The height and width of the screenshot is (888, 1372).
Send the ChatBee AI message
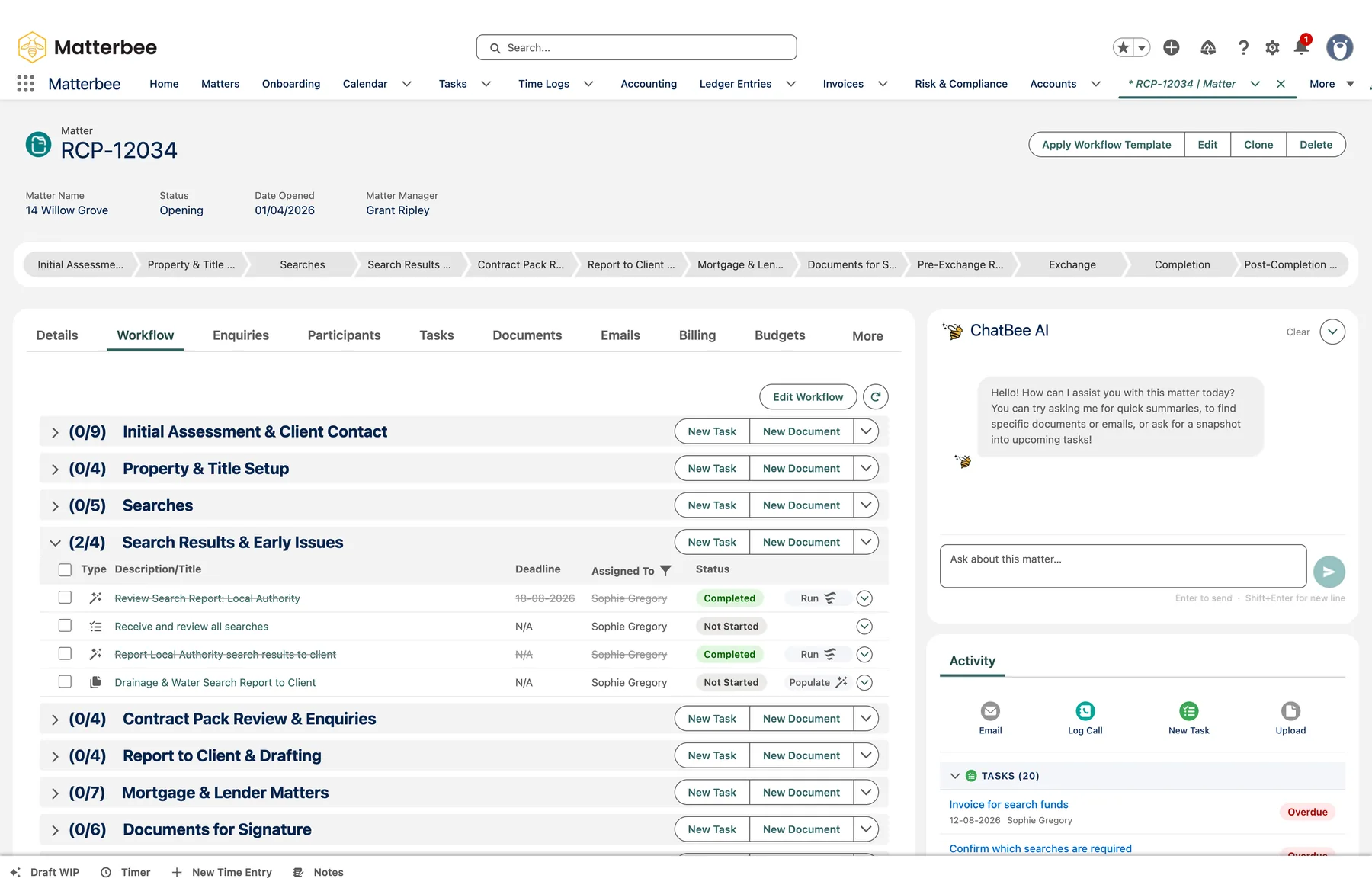tap(1329, 571)
